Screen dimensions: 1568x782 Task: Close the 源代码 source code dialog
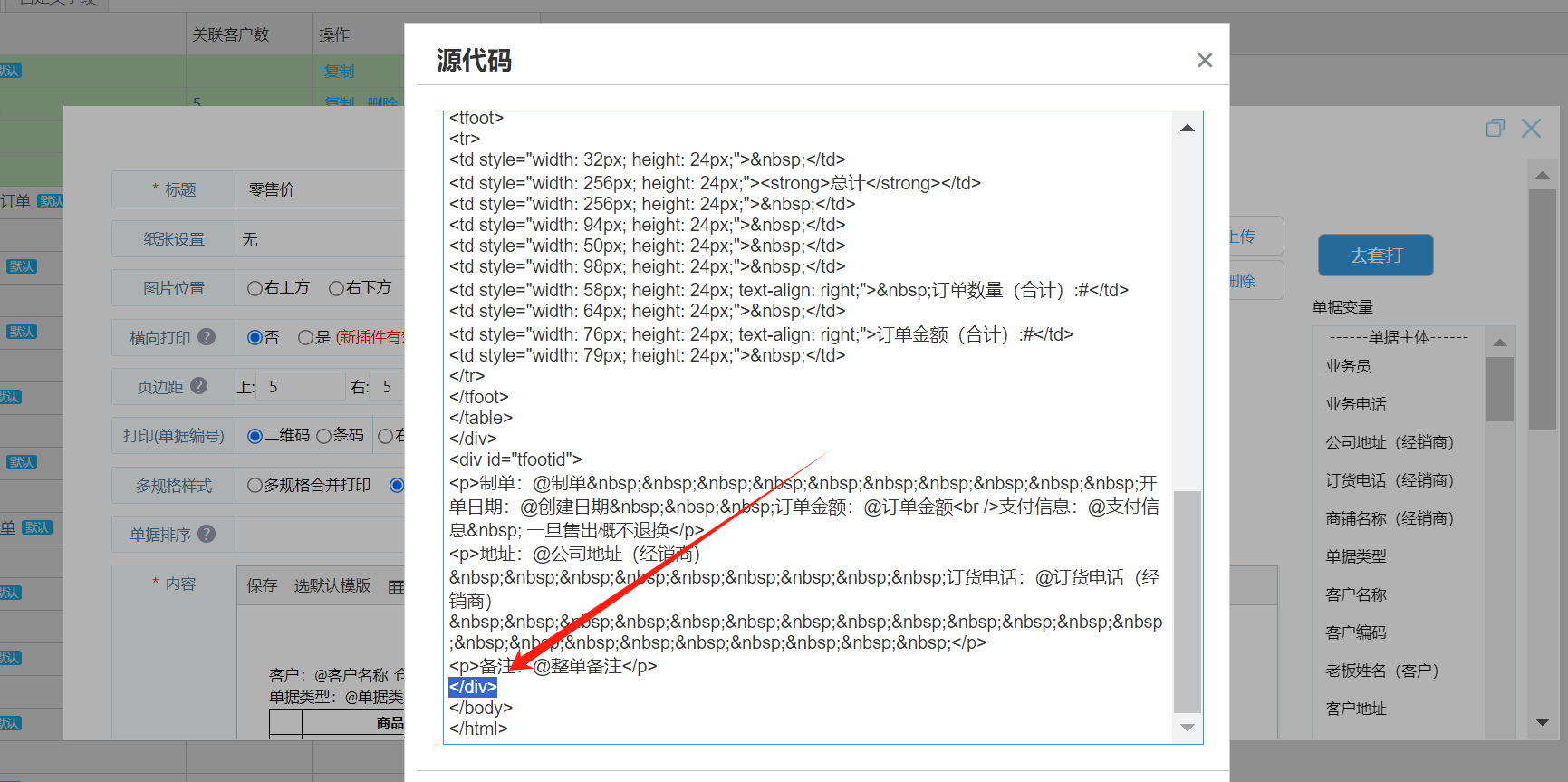click(x=1204, y=60)
